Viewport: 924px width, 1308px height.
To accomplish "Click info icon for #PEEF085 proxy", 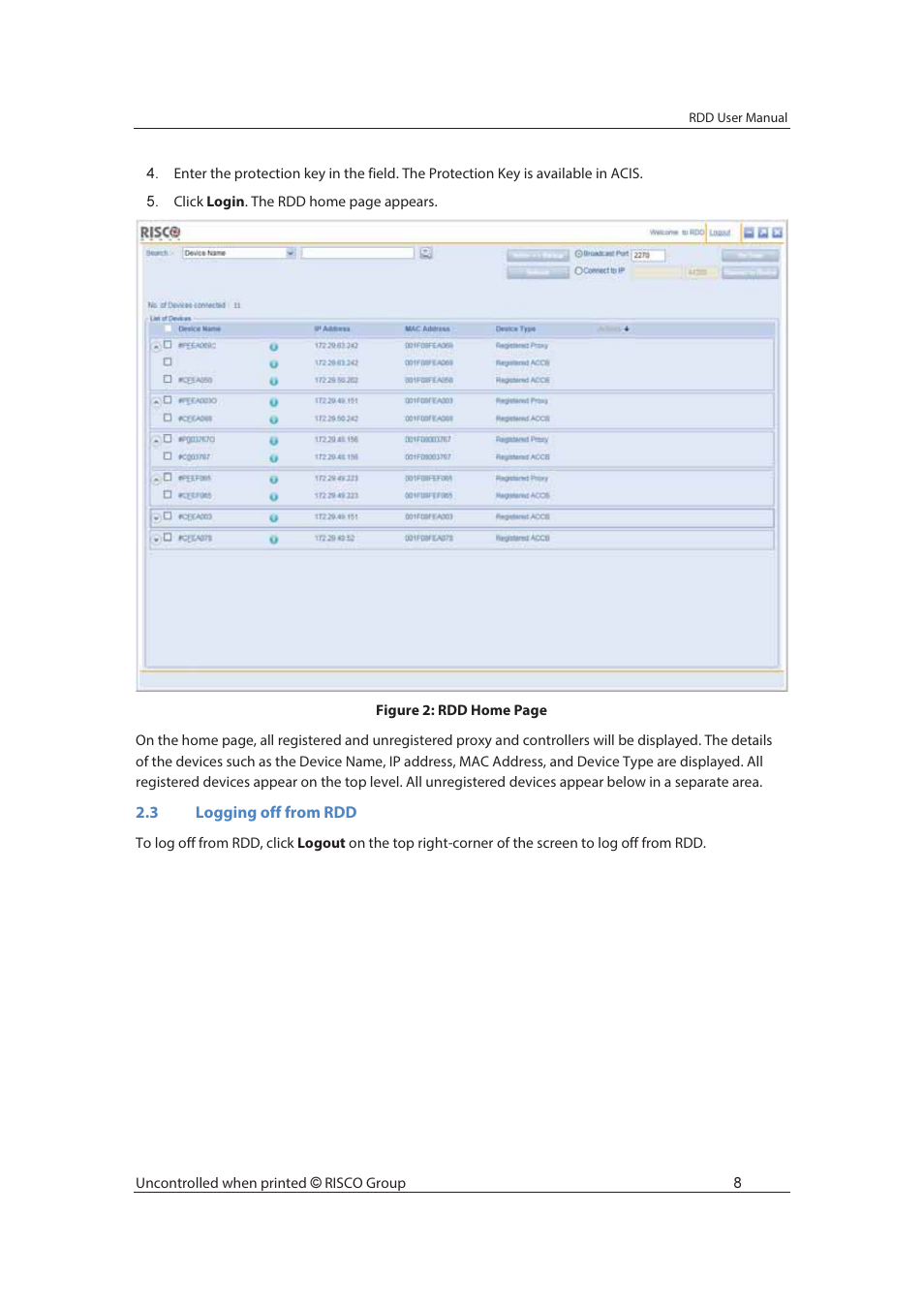I will click(x=274, y=480).
